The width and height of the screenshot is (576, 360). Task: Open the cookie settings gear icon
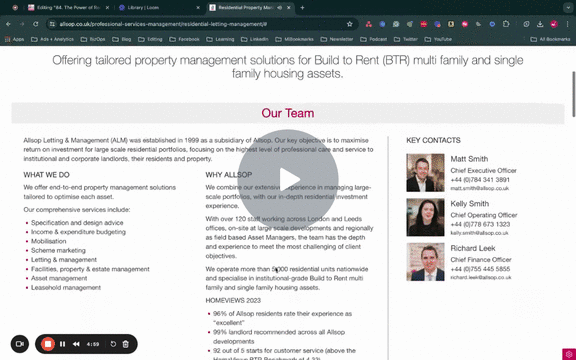tap(569, 354)
